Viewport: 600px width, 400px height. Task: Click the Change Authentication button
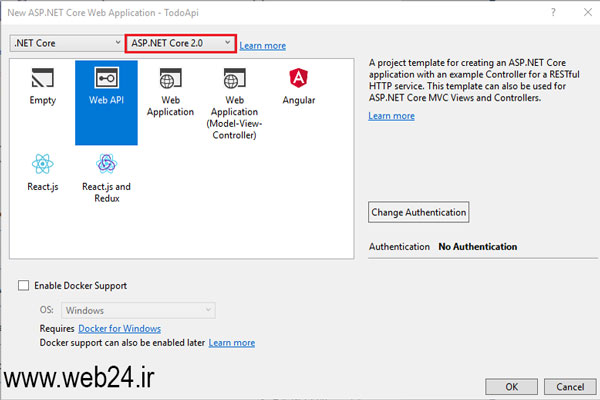(x=419, y=212)
